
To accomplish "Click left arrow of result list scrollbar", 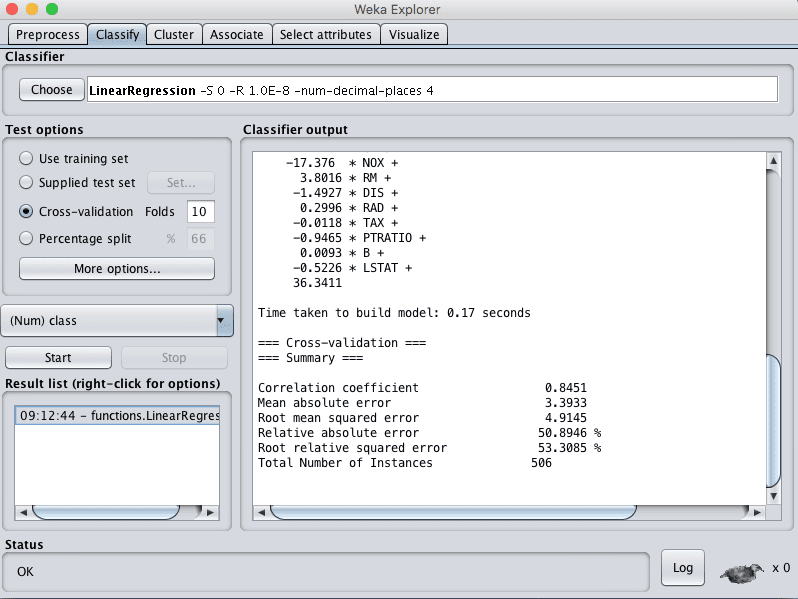I will [x=23, y=512].
